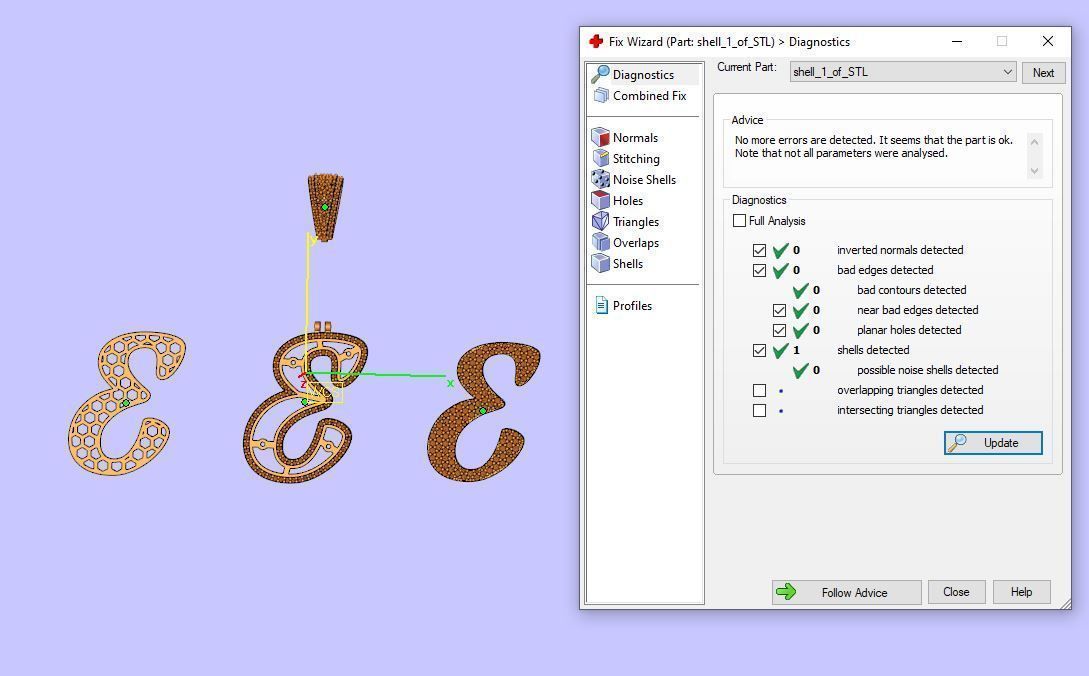Toggle planar holes detected checkbox
The height and width of the screenshot is (676, 1089).
(x=779, y=330)
